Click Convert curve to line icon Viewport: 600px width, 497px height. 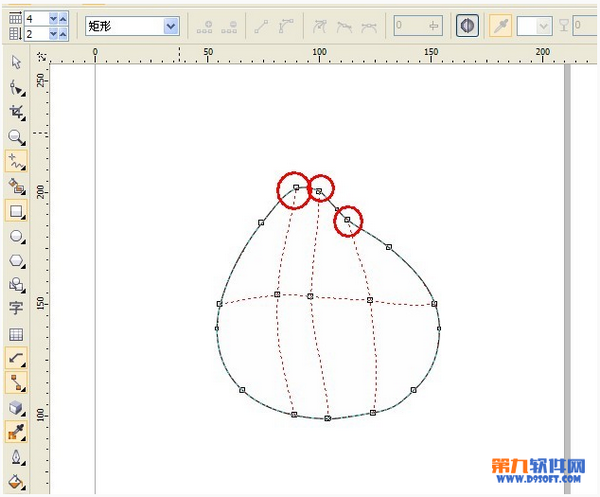coord(261,27)
